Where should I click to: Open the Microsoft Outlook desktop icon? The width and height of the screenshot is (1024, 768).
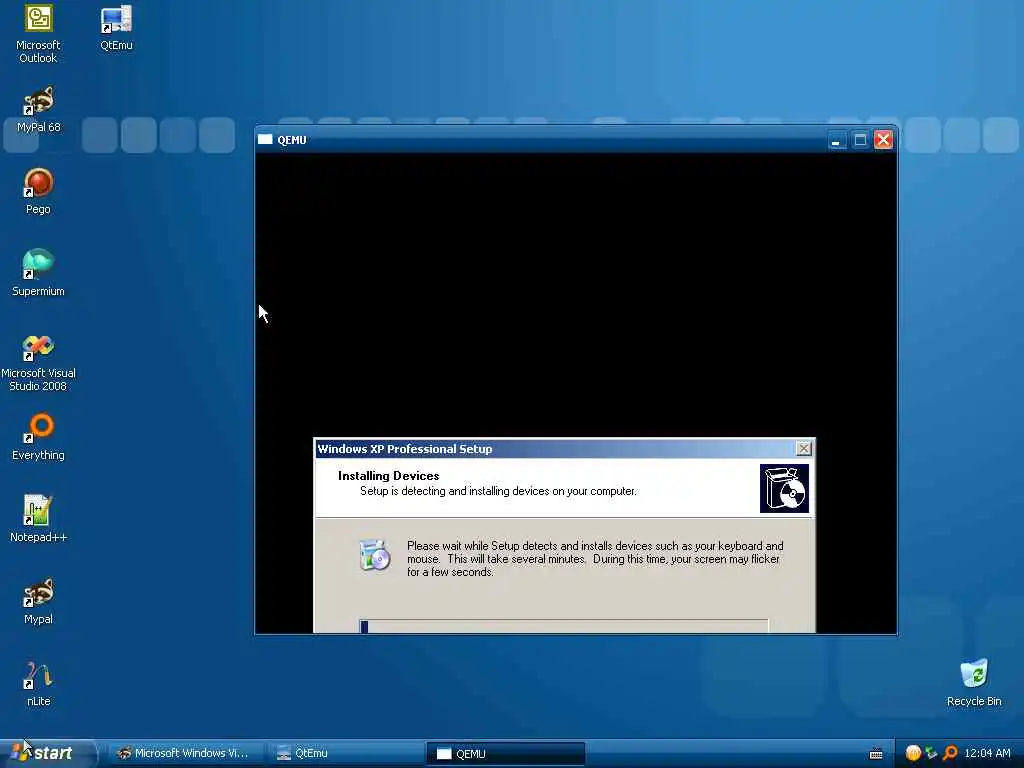(x=38, y=34)
